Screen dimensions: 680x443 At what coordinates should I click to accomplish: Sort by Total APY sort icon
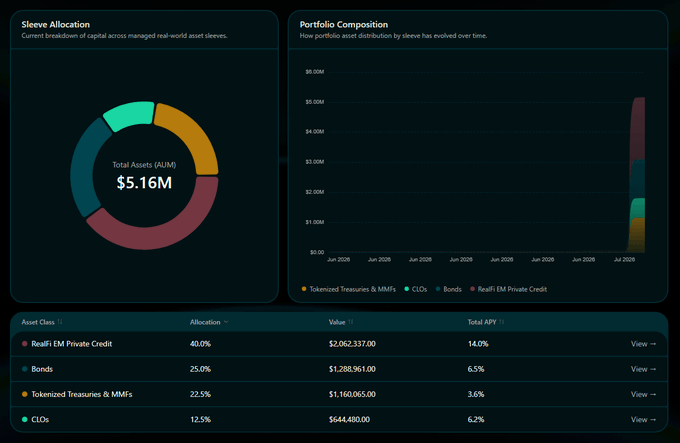tap(501, 322)
